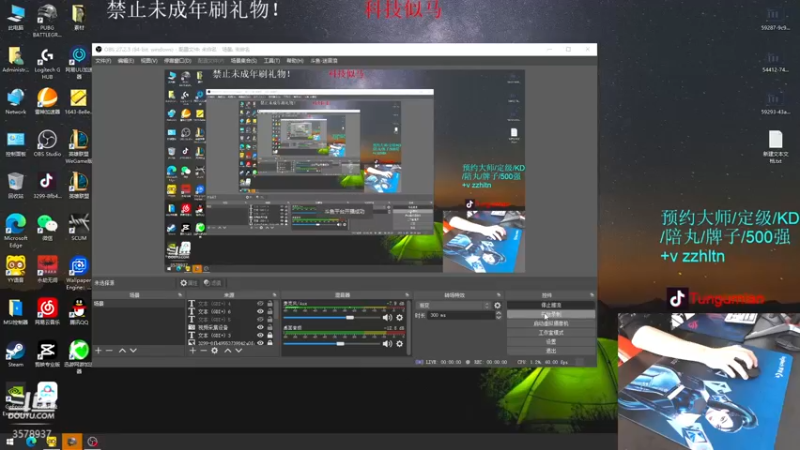
Task: Open Microsoft Edge desktop icon
Action: [x=15, y=231]
